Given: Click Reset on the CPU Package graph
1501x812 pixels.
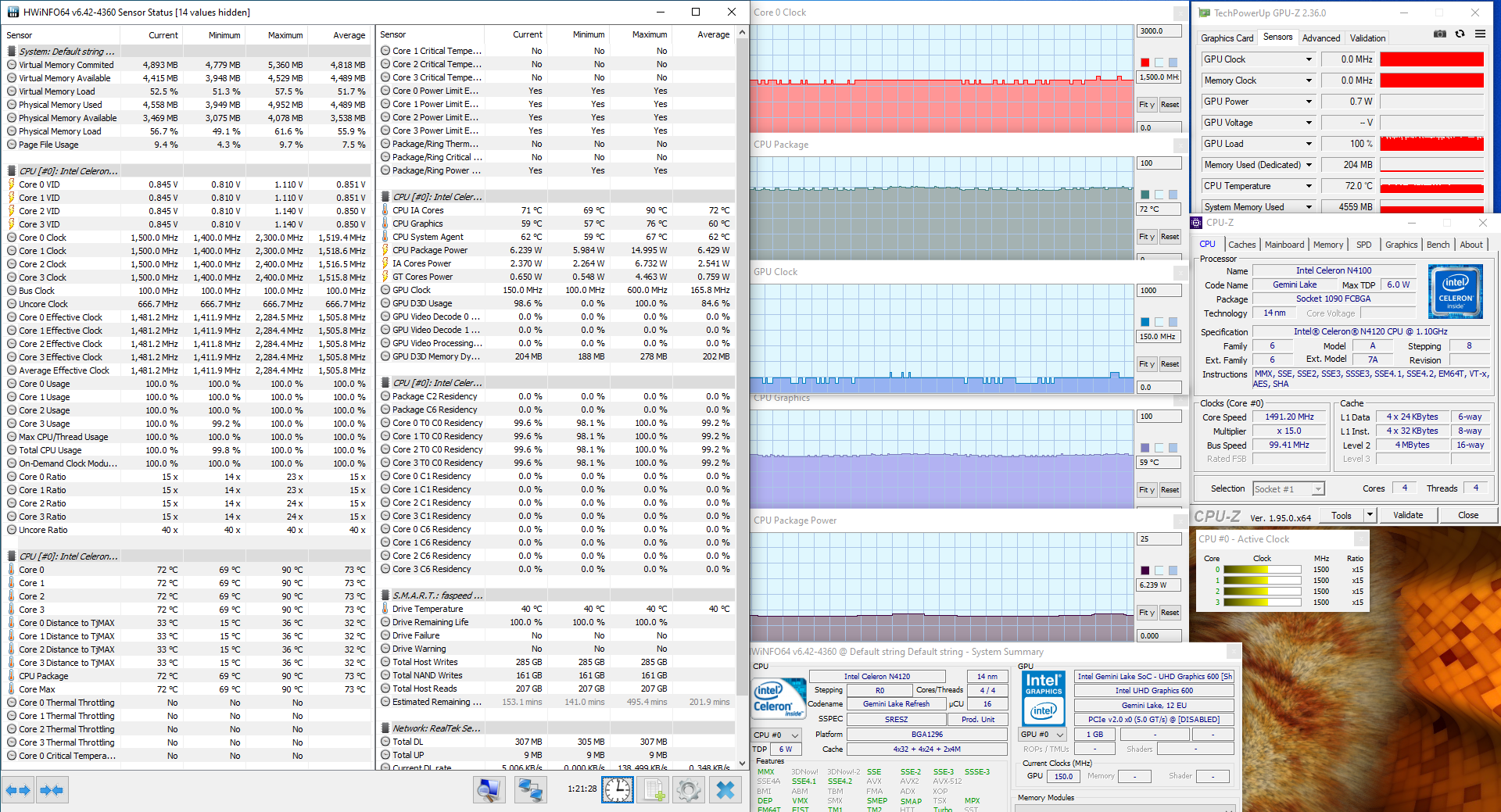Looking at the screenshot, I should tap(1170, 237).
